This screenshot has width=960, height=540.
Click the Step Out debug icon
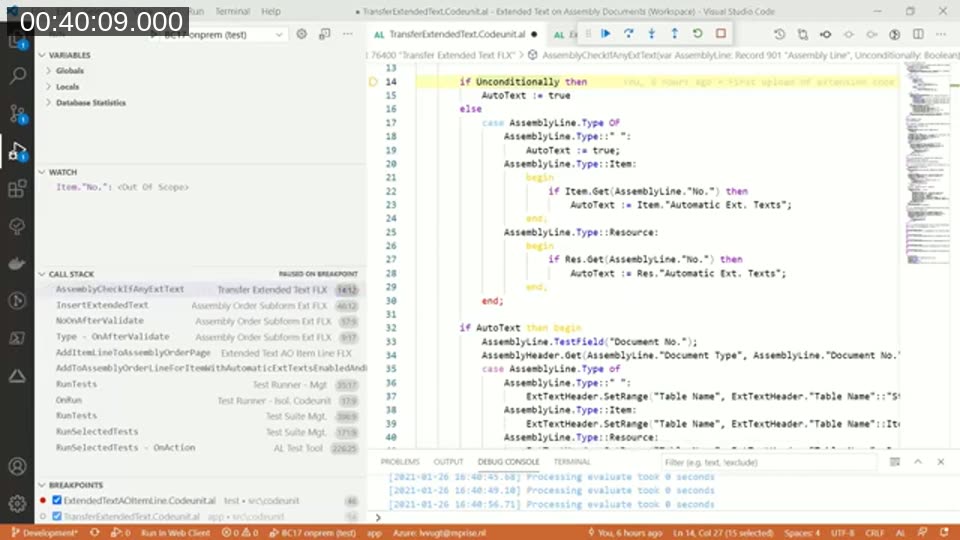674,34
